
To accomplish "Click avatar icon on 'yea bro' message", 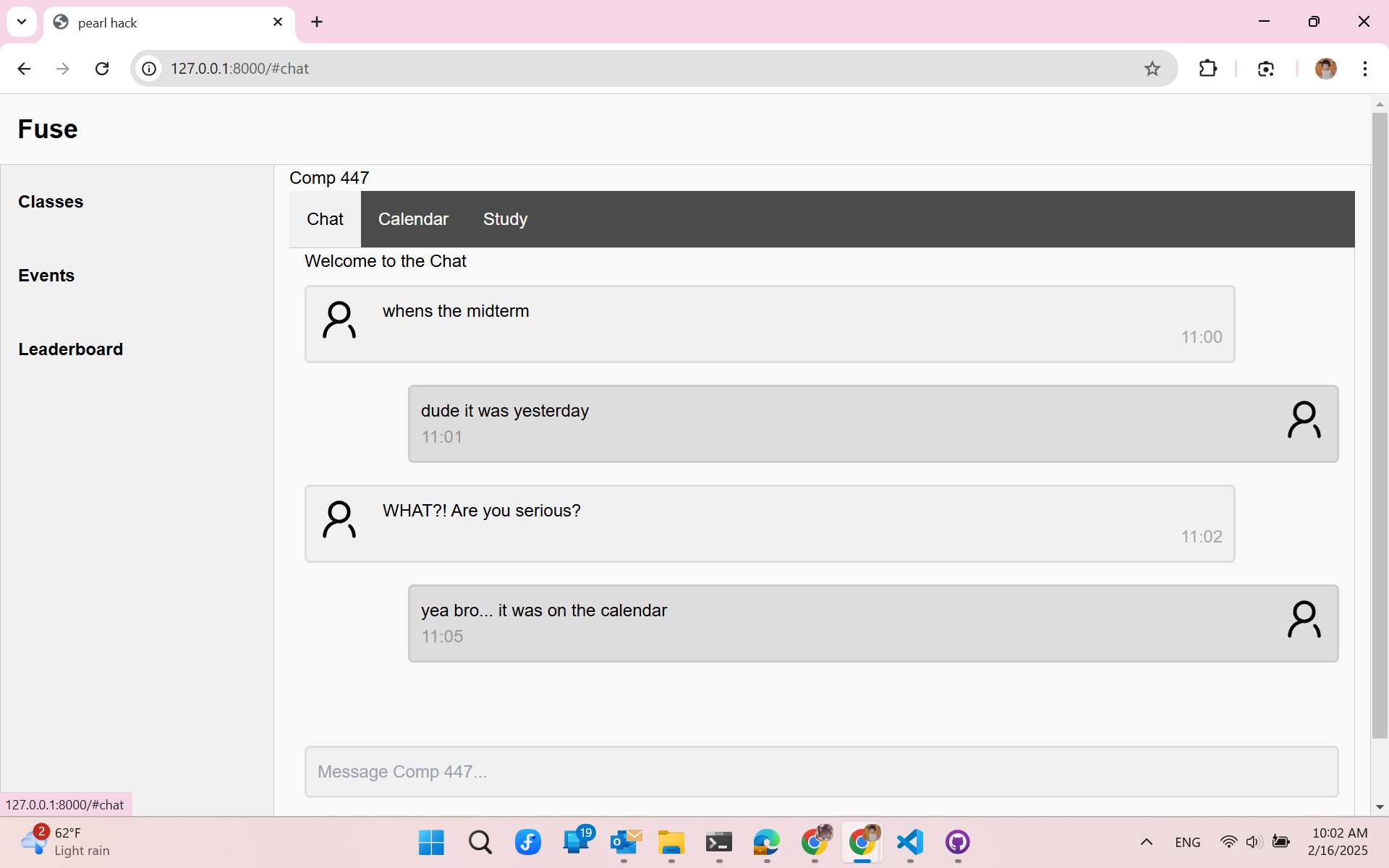I will [x=1304, y=620].
